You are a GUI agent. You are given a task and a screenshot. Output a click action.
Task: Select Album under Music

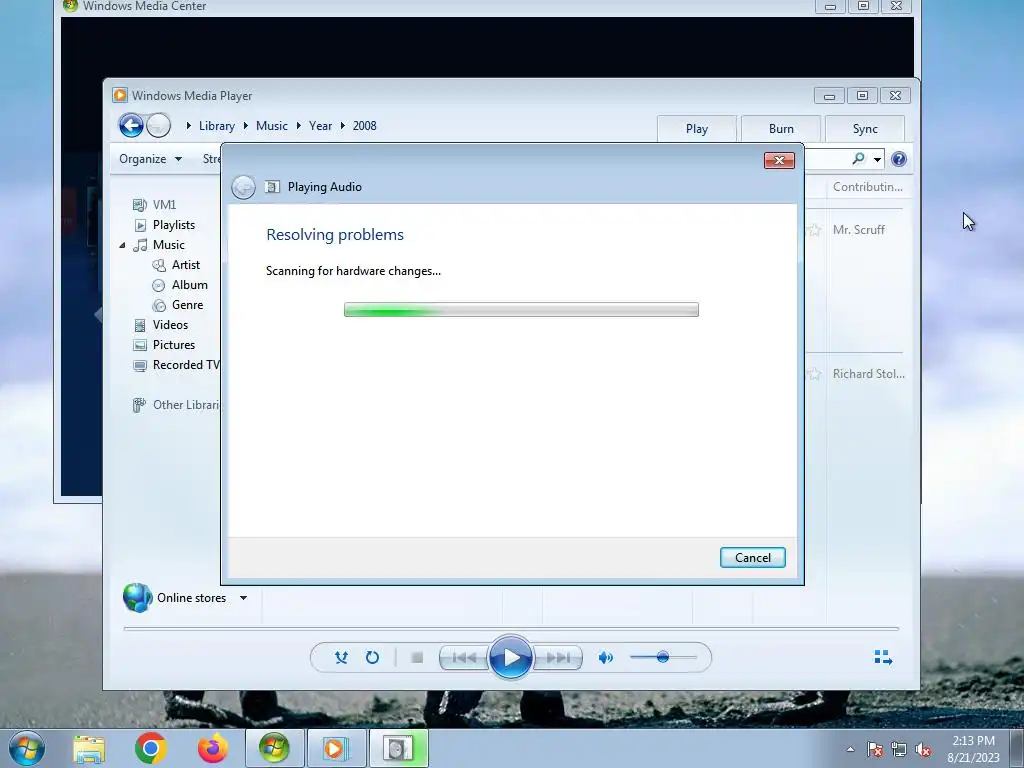(x=189, y=285)
